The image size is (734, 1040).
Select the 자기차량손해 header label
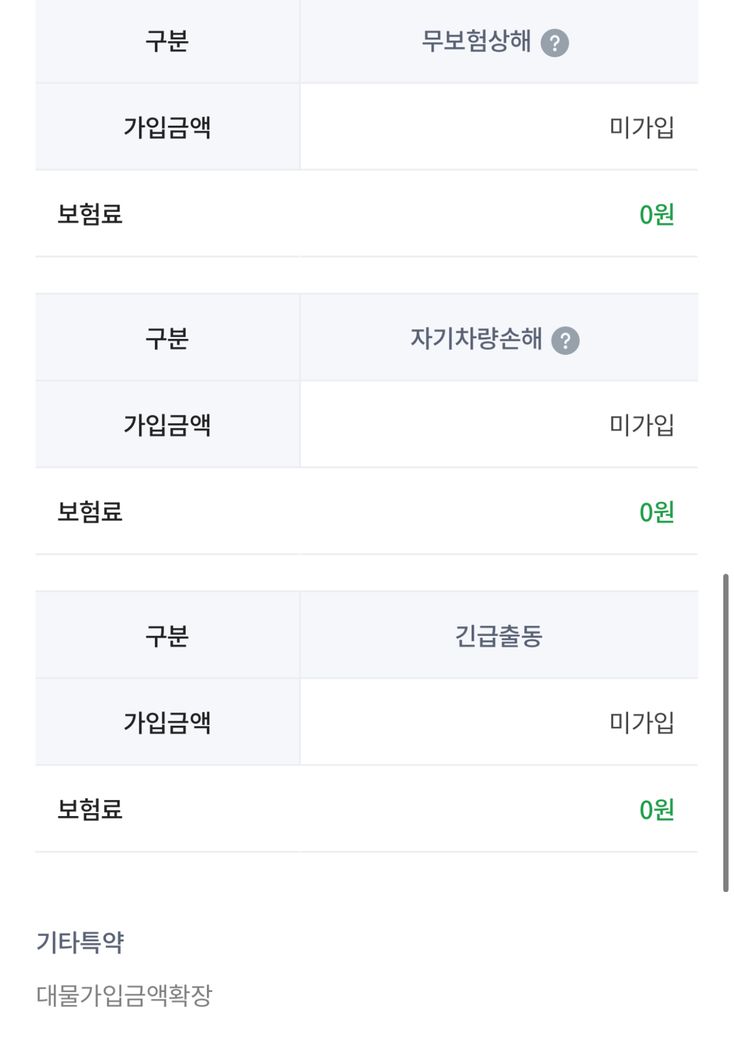pos(476,339)
